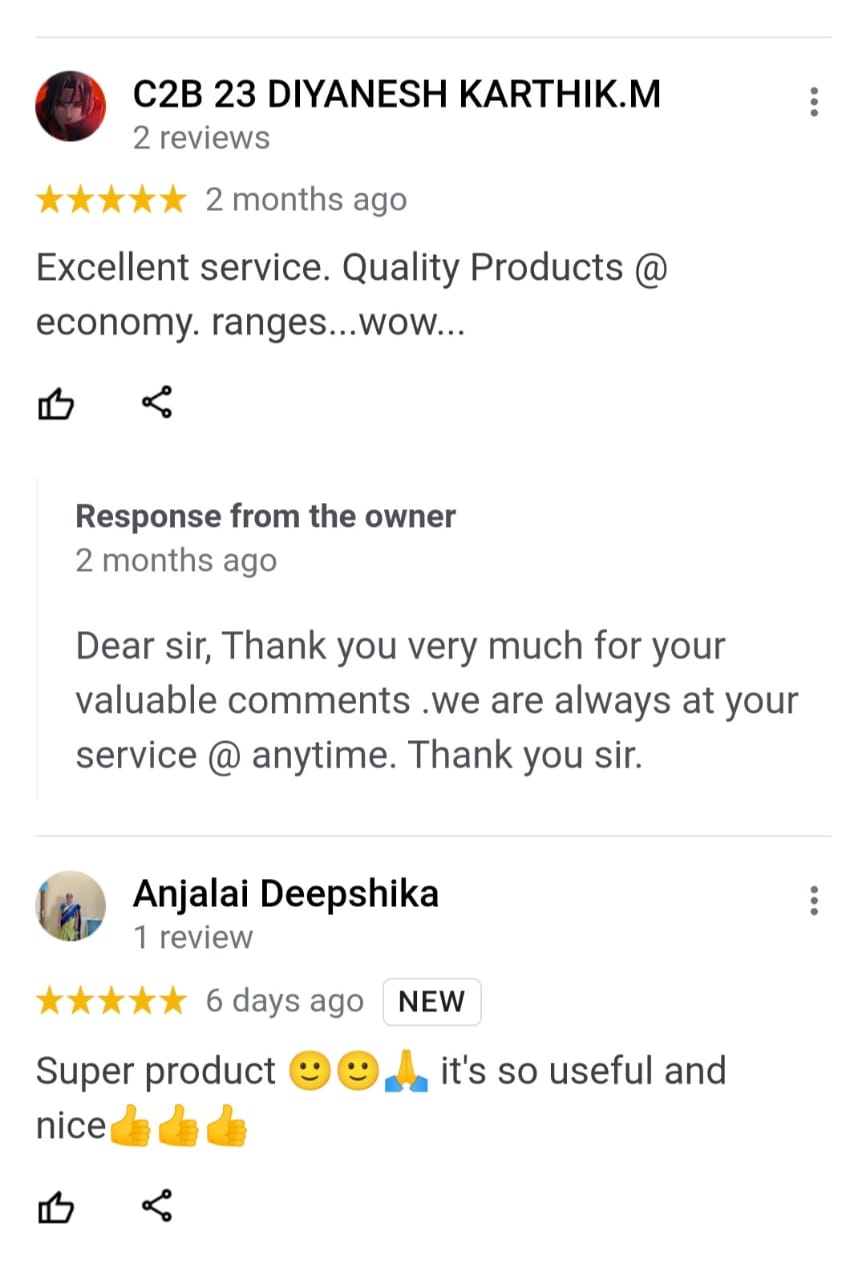Tap the 'Excellent service. Quality Products' review text
Viewport: 866px width, 1280px height.
(x=352, y=295)
